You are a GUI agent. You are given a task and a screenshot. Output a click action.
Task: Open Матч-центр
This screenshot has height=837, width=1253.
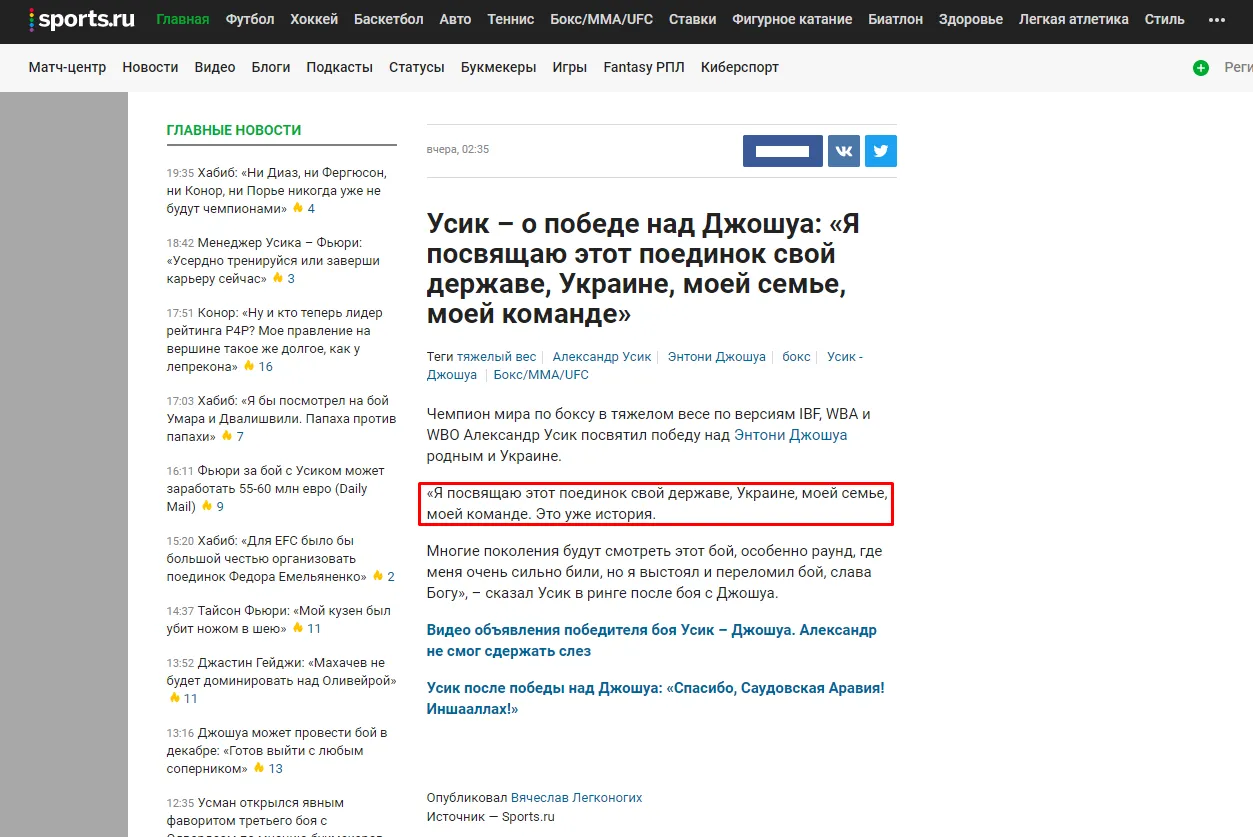click(x=67, y=67)
